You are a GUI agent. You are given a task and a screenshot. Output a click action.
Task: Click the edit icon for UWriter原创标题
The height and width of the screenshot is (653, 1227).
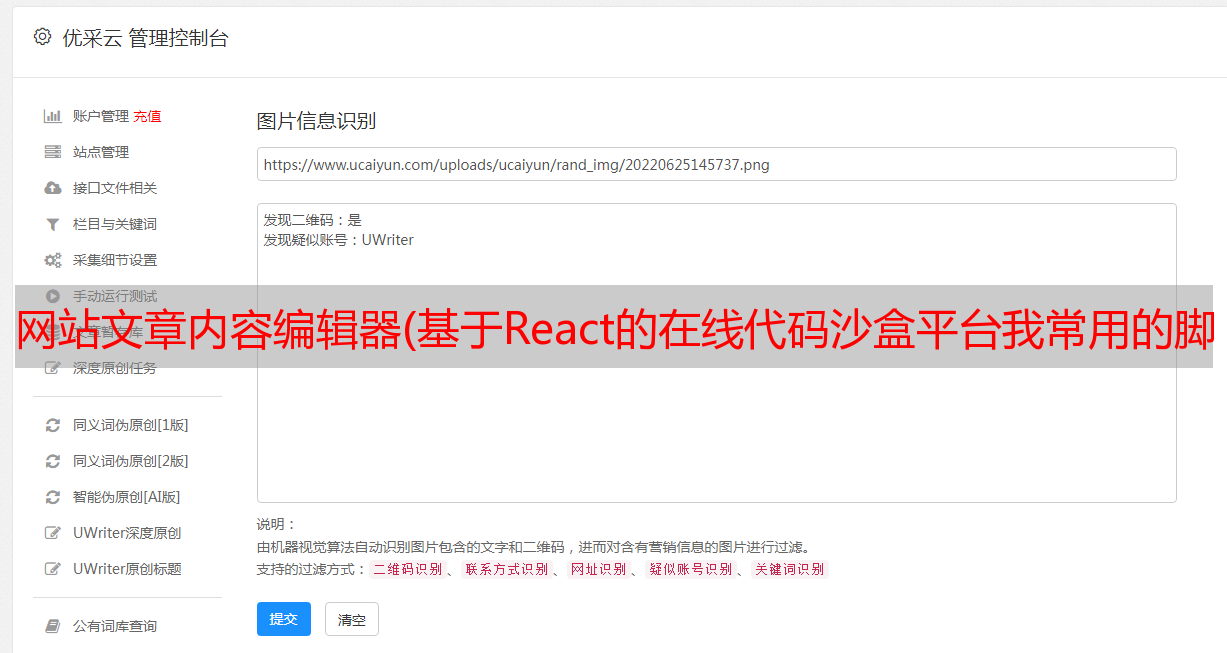53,569
